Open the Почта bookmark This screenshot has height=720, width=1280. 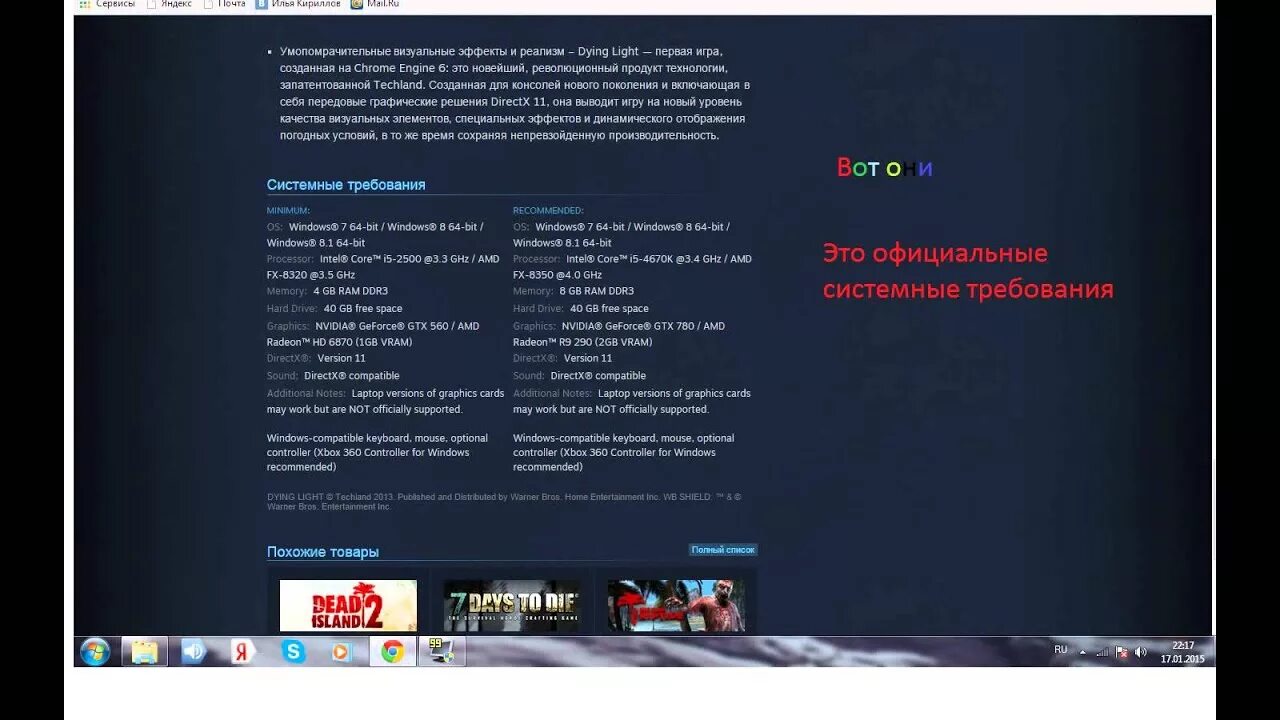coord(224,4)
